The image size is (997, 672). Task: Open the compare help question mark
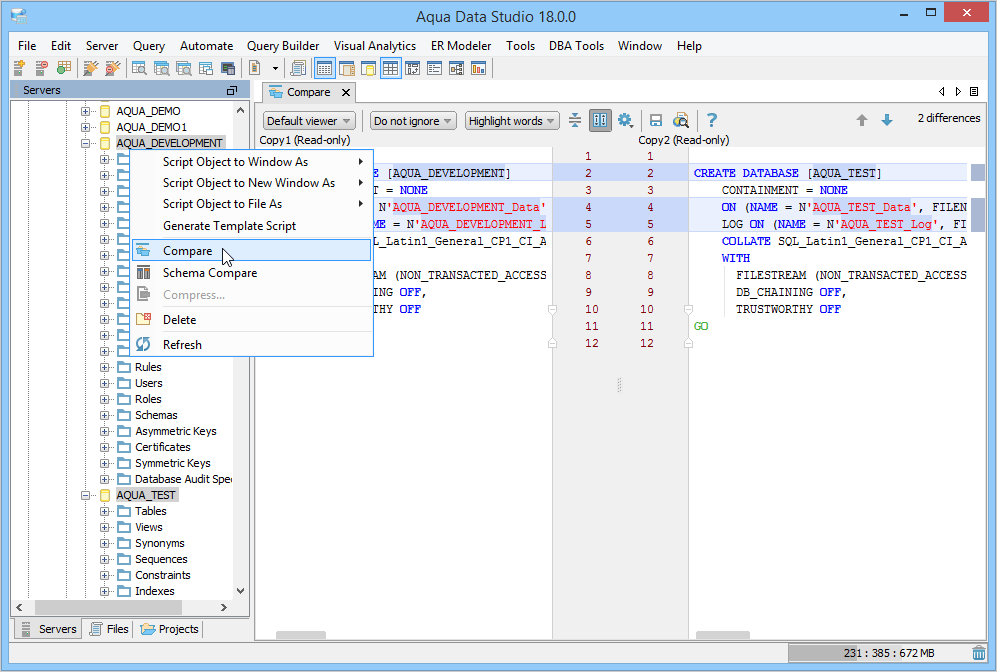712,120
